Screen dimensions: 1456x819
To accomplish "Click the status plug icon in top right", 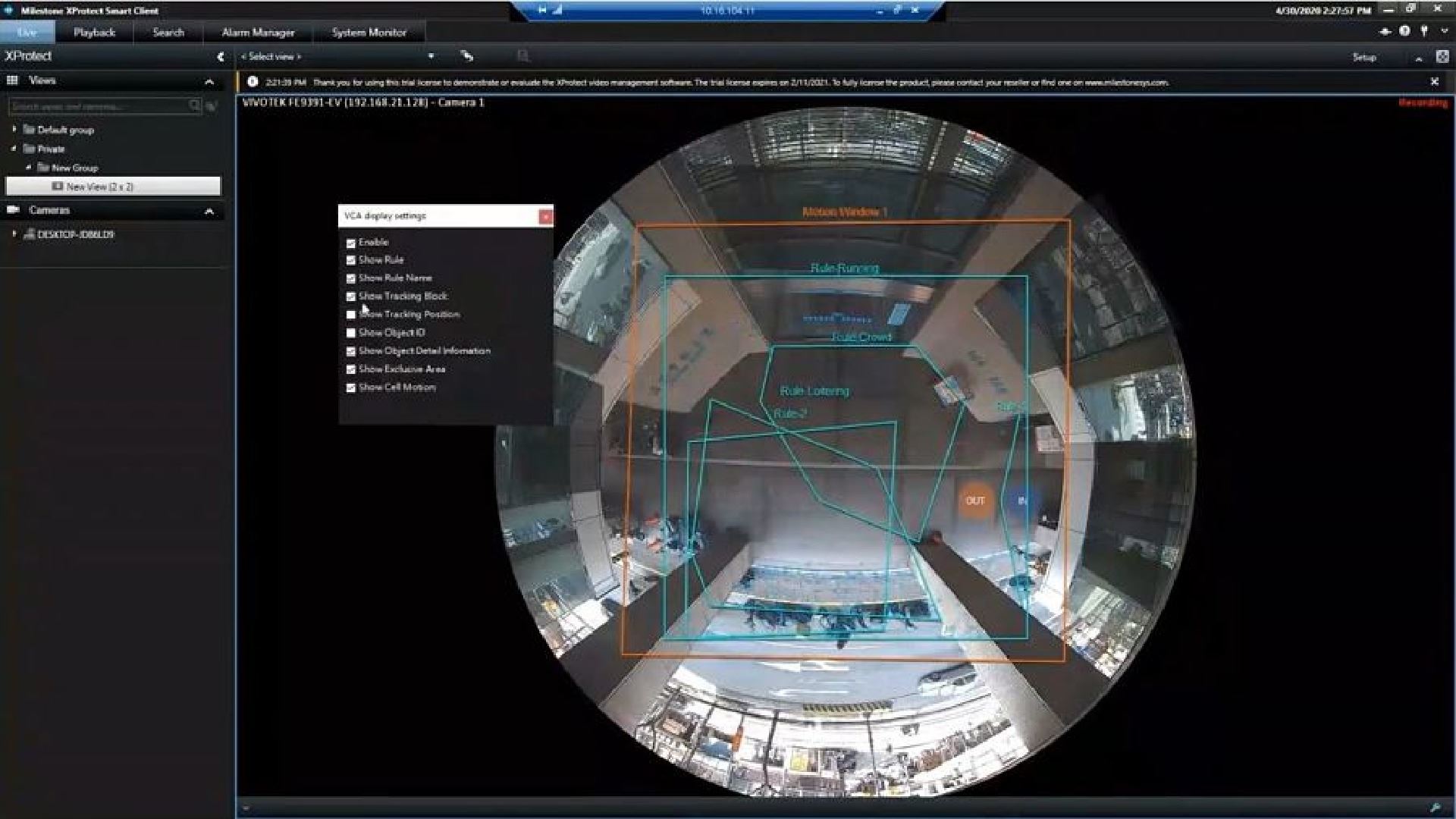I will [1385, 31].
